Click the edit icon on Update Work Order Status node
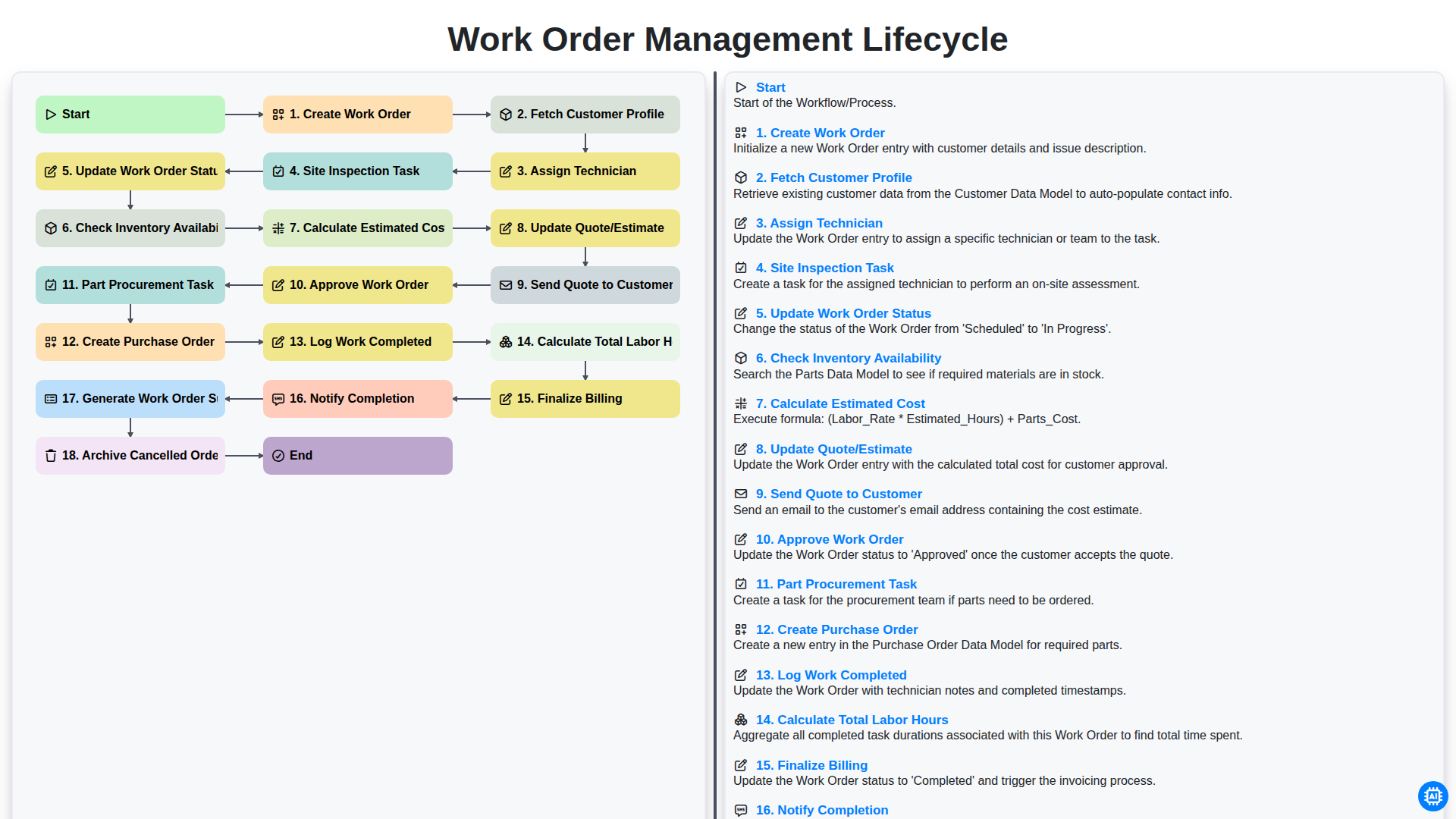The height and width of the screenshot is (819, 1456). [51, 171]
